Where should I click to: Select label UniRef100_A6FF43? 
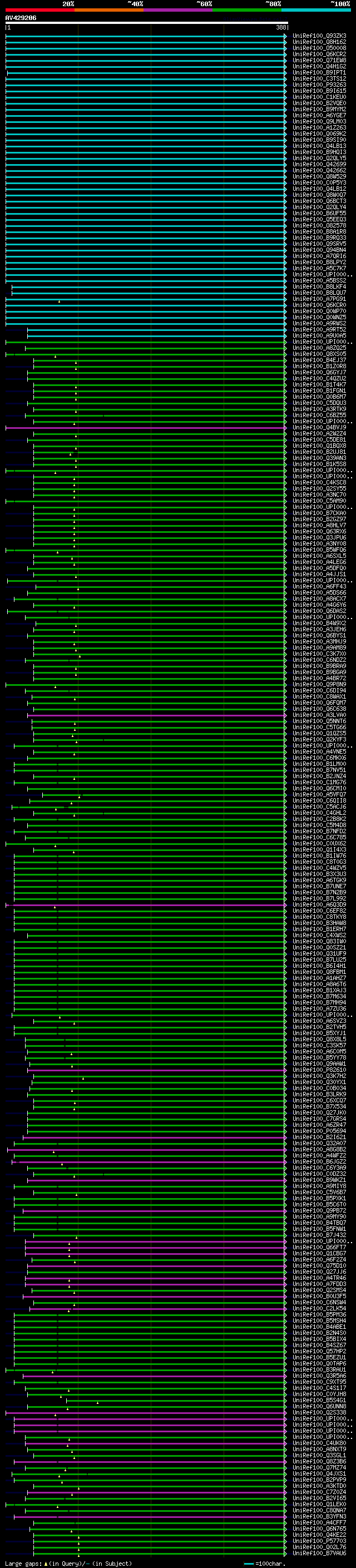click(319, 587)
